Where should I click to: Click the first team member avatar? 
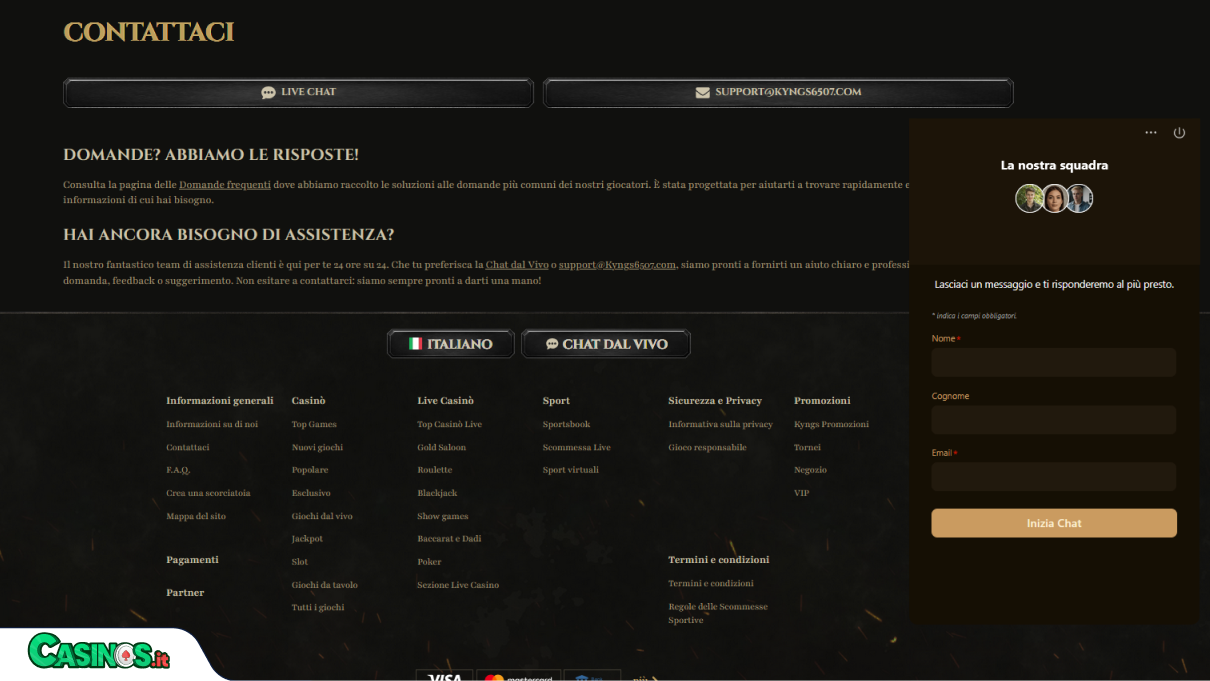coord(1030,198)
